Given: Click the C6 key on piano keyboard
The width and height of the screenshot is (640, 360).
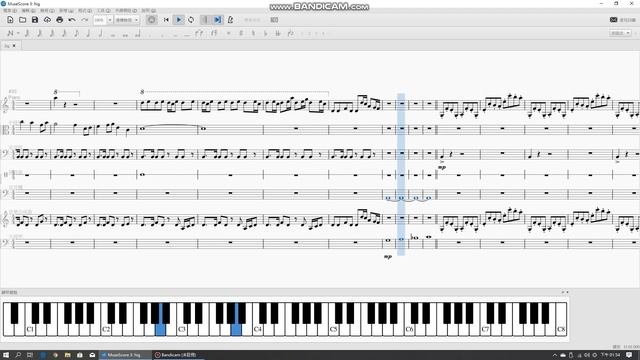Looking at the screenshot, I should pyautogui.click(x=409, y=329).
